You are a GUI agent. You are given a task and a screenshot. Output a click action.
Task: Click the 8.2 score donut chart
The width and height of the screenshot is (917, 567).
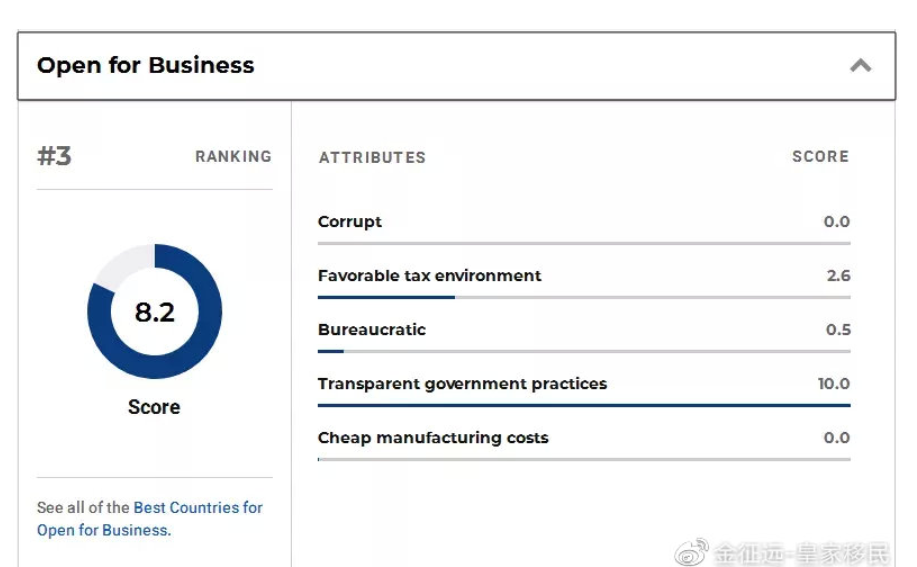click(x=155, y=312)
